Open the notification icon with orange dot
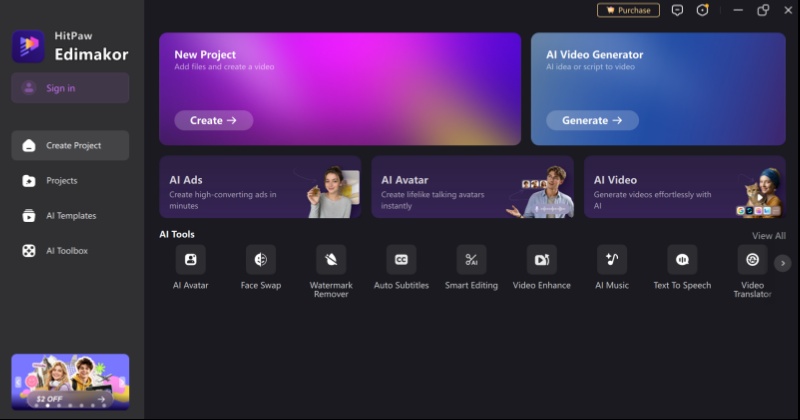 coord(703,10)
